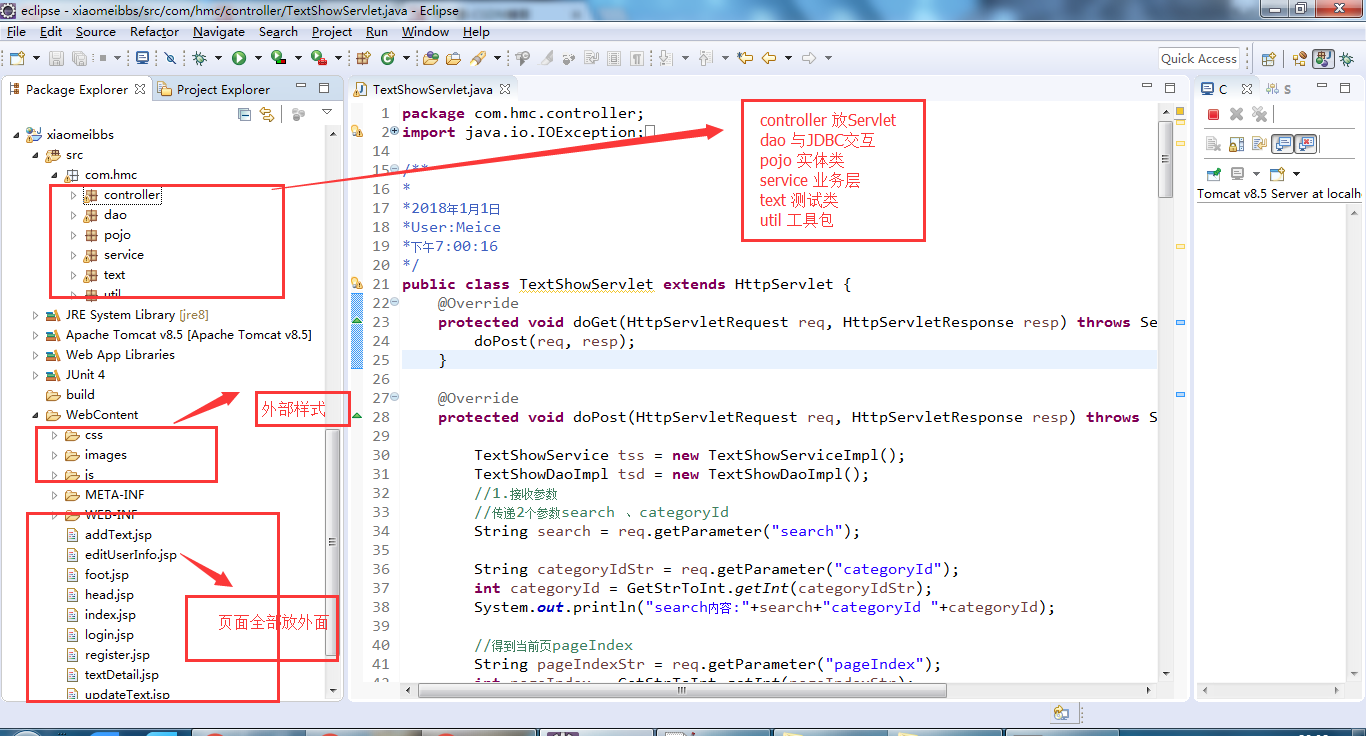Click the External Tools run icon
This screenshot has height=736, width=1366.
point(318,59)
